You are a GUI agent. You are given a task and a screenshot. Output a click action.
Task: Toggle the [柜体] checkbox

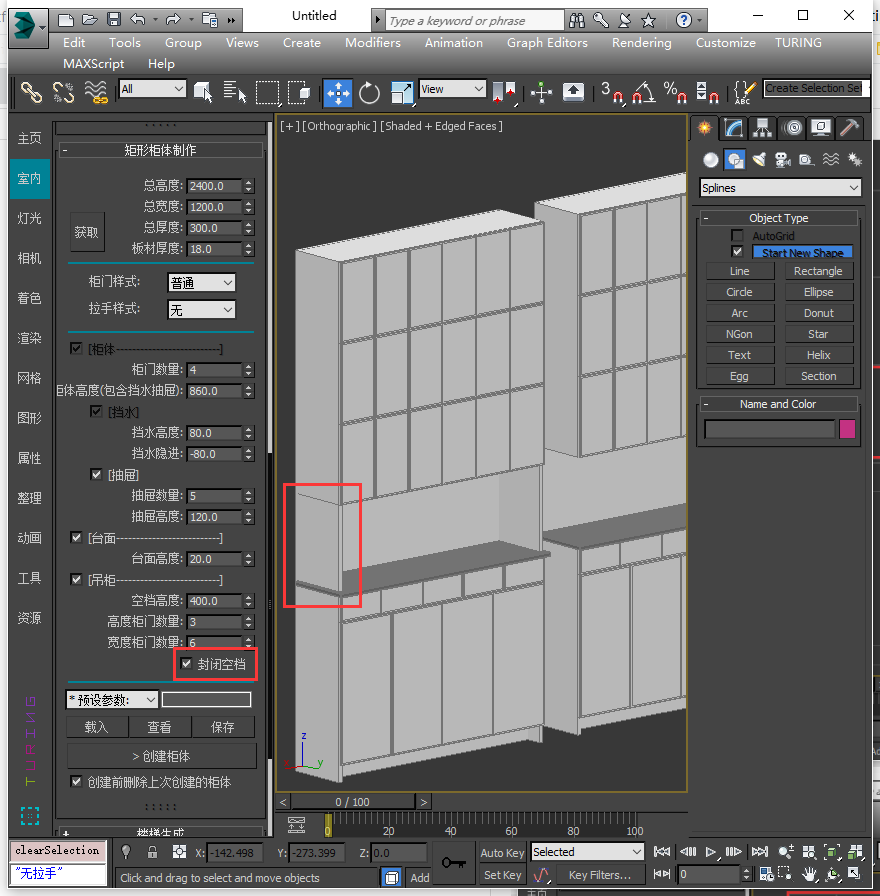click(76, 348)
